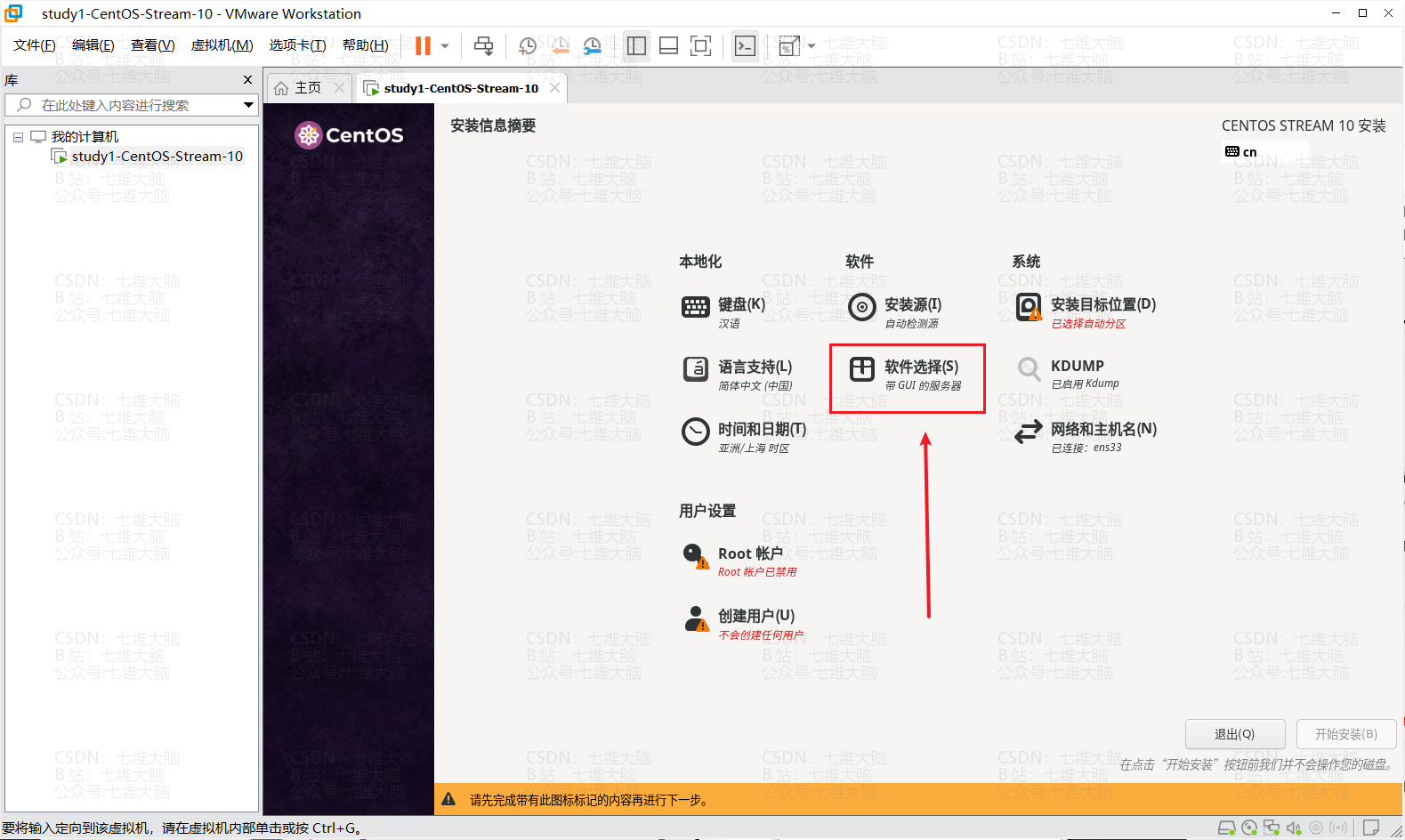The image size is (1405, 840).
Task: Open 创建用户(U) user creation
Action: pos(742,624)
